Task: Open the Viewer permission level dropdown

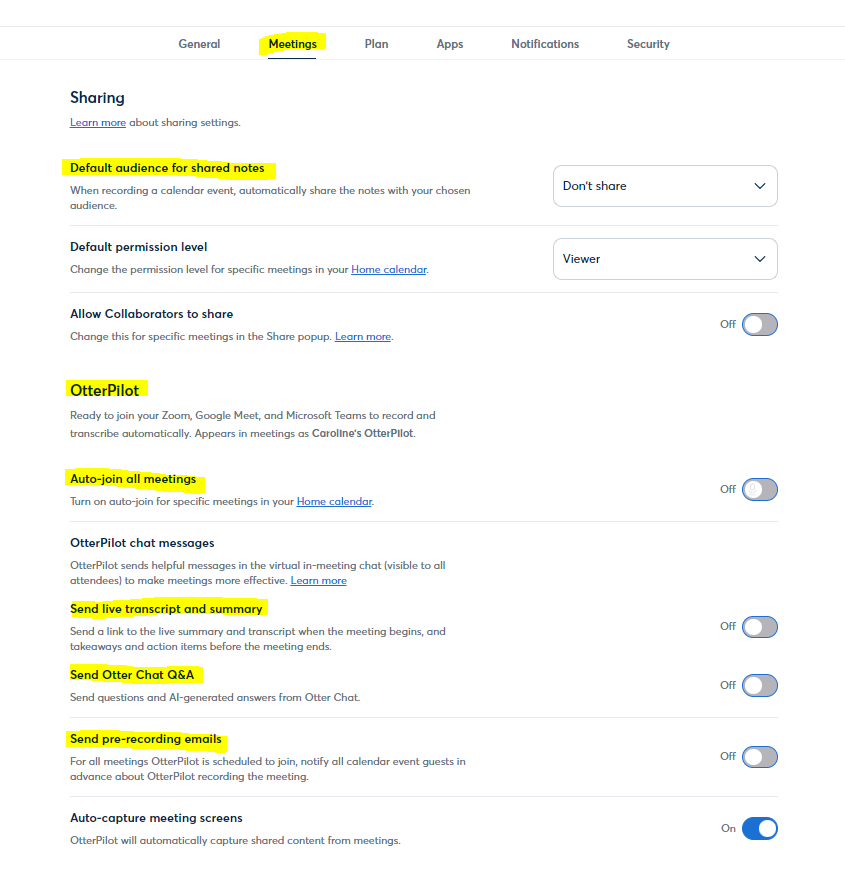Action: pyautogui.click(x=665, y=258)
